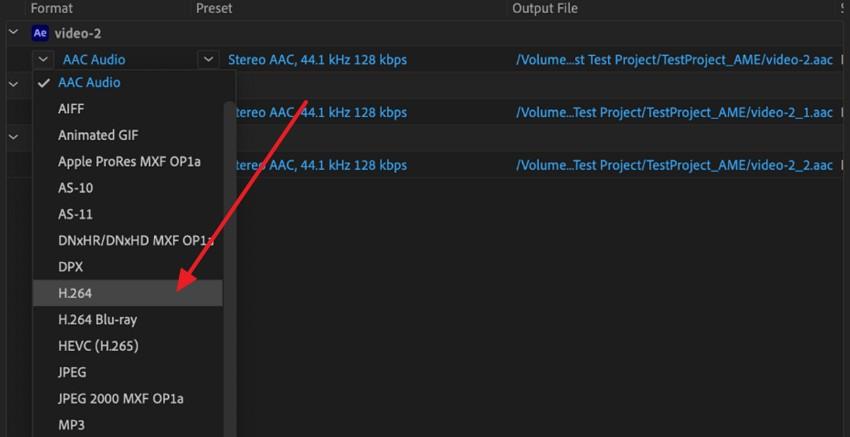The height and width of the screenshot is (437, 850).
Task: Choose H.264 Blu-ray format
Action: point(128,320)
